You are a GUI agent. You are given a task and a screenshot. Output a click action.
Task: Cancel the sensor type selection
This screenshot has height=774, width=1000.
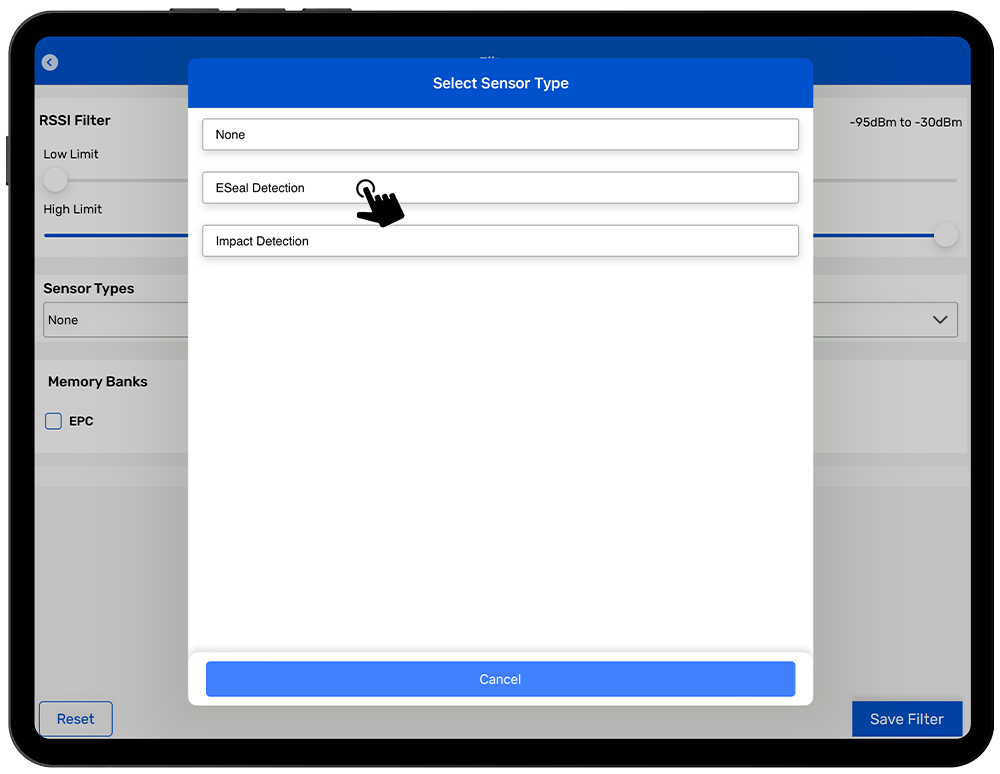pos(500,679)
